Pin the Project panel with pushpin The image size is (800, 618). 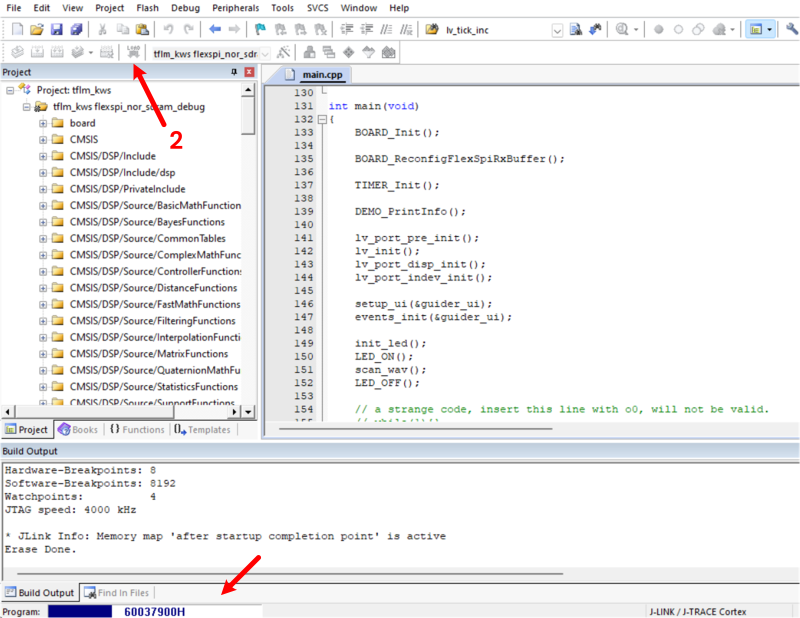pos(235,72)
